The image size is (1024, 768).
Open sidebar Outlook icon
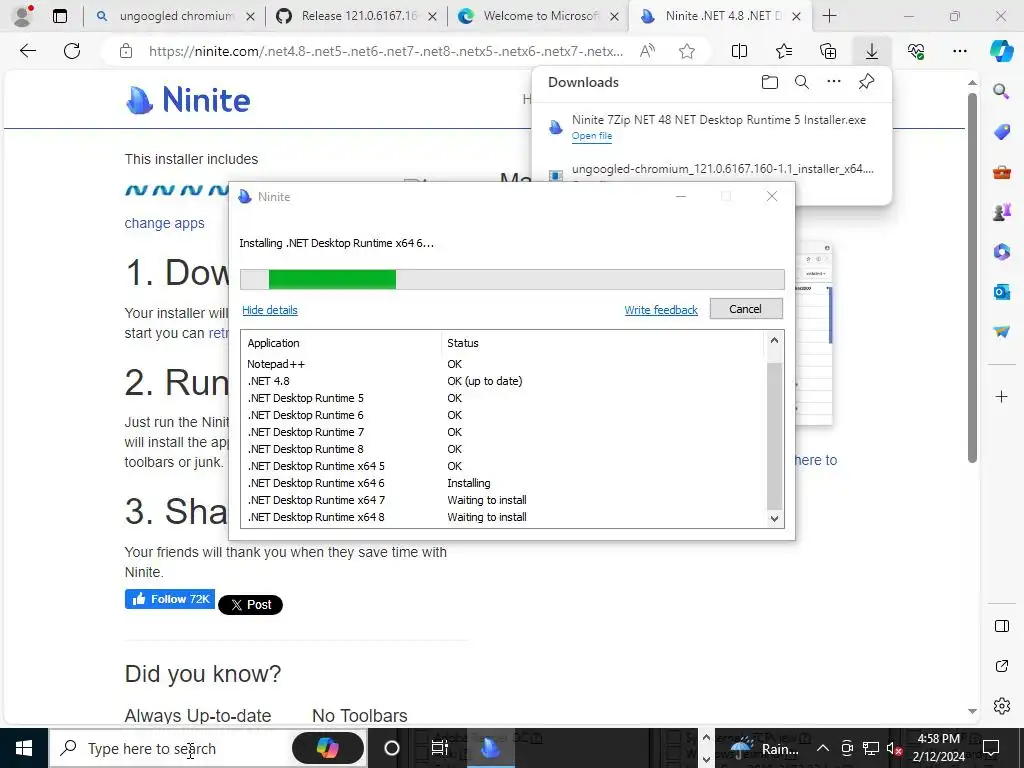1001,291
